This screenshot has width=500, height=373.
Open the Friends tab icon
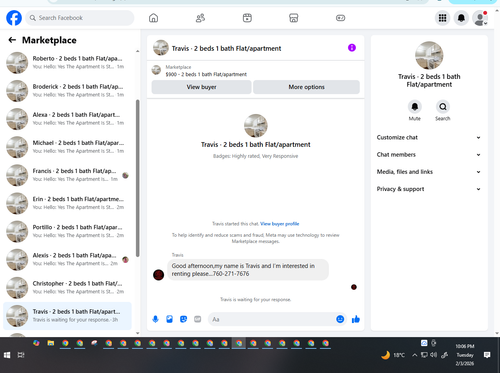[200, 18]
